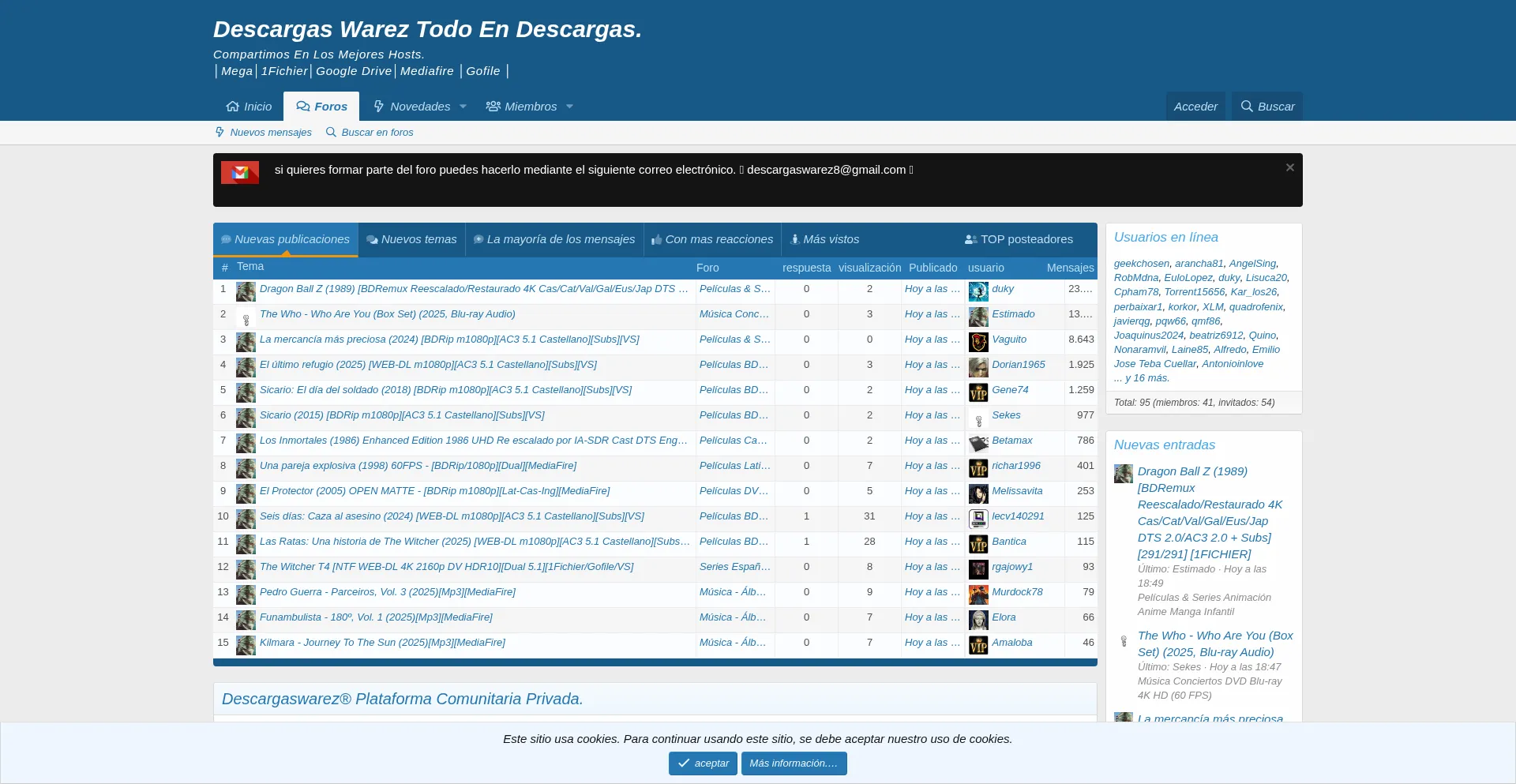Click the Acceder login link
Image resolution: width=1516 pixels, height=784 pixels.
(x=1195, y=107)
